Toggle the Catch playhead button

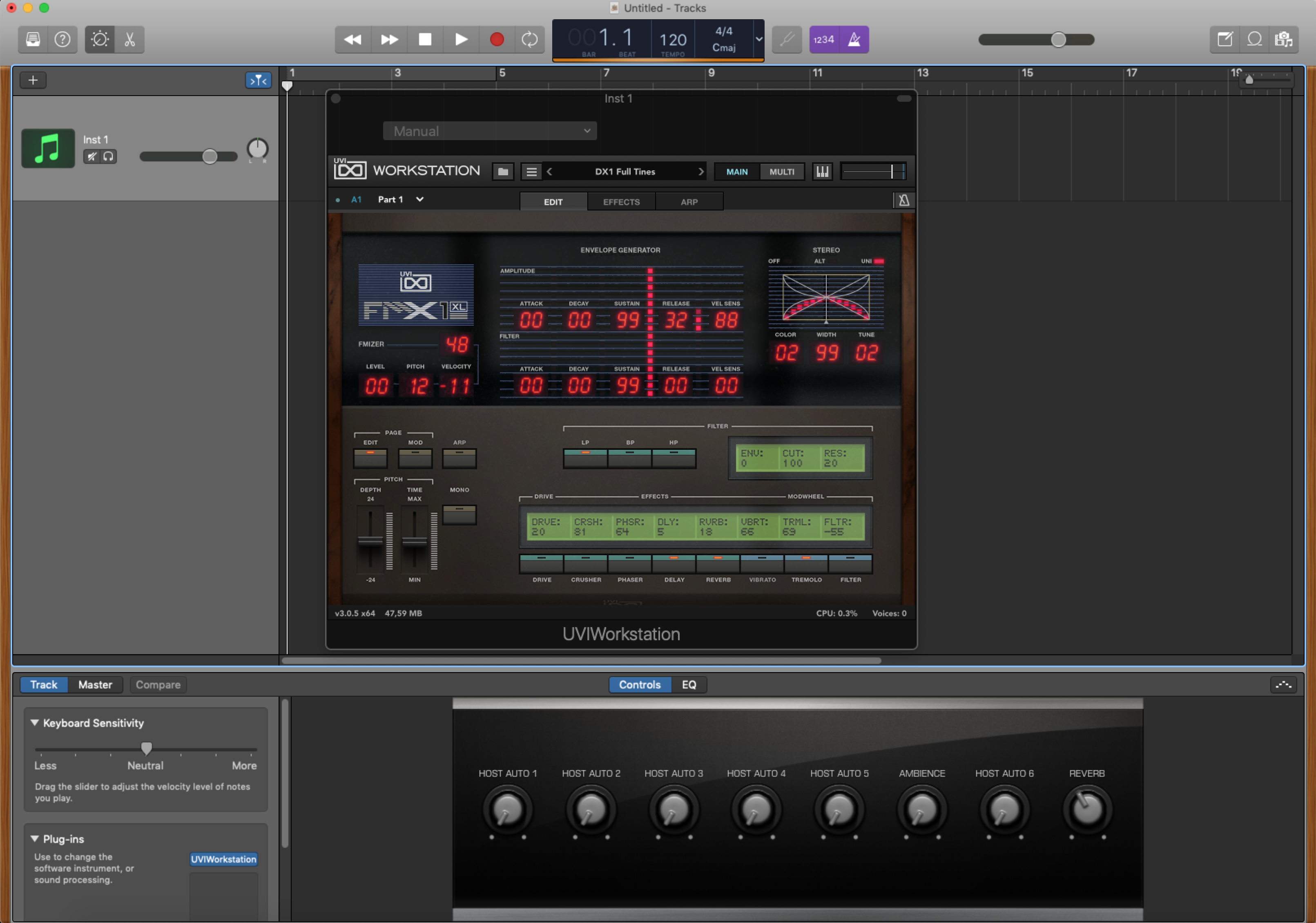(x=258, y=80)
